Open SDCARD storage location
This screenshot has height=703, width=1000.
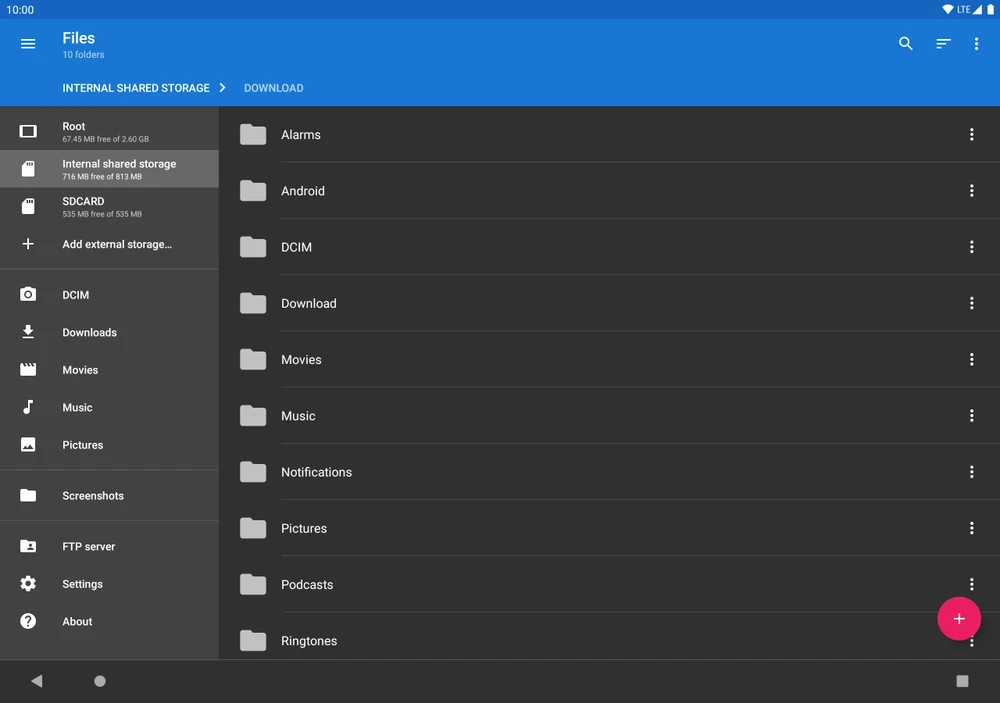click(x=108, y=207)
